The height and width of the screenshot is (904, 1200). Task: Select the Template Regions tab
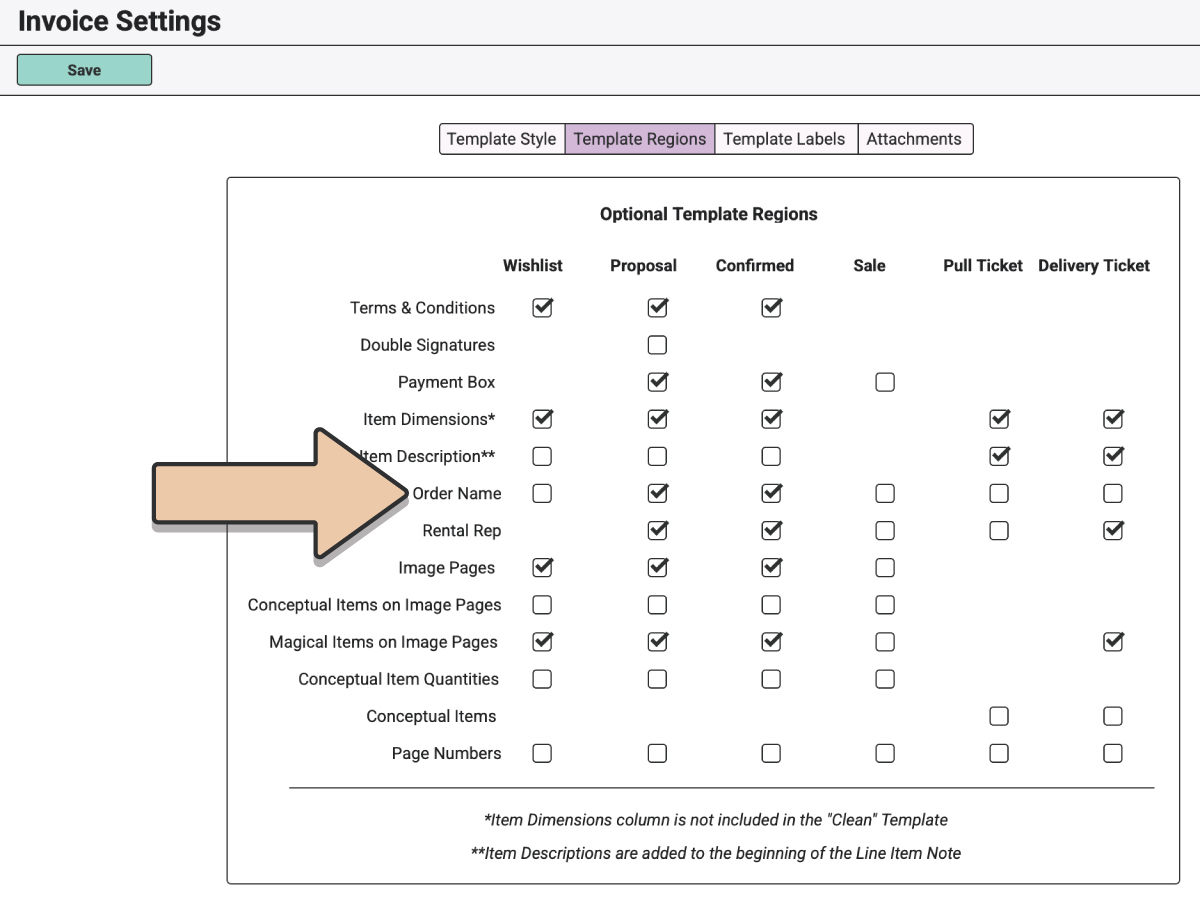640,139
